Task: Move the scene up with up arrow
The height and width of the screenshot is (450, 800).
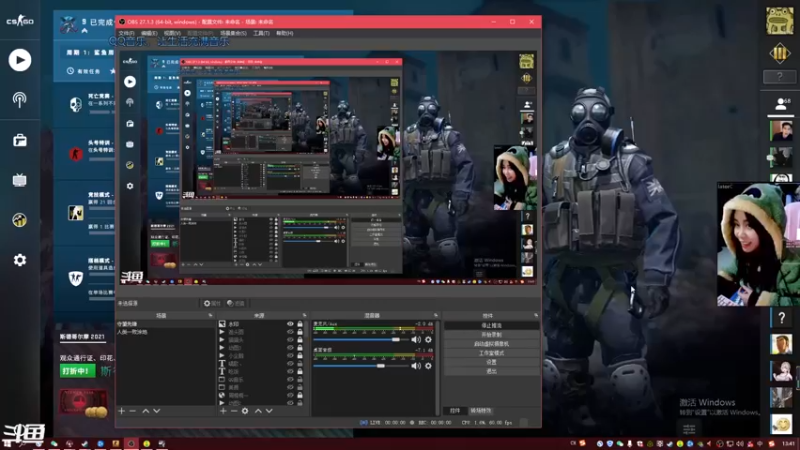Action: (x=145, y=411)
